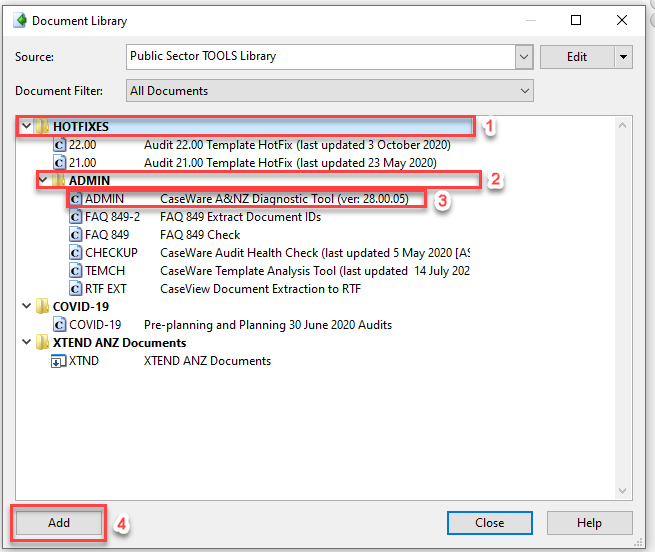Maximize the Document Library window

tap(576, 20)
